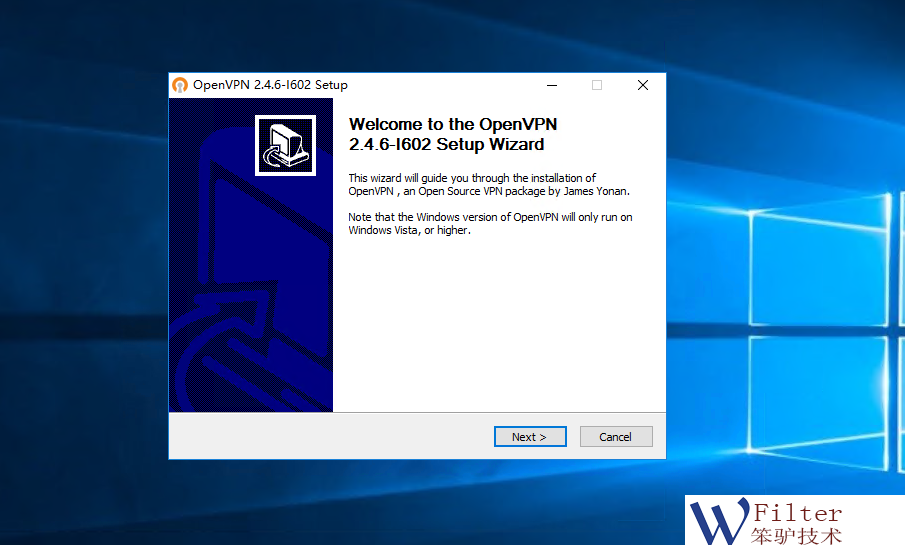Image resolution: width=905 pixels, height=545 pixels.
Task: Click the gray footer bar left of Next
Action: coord(330,436)
